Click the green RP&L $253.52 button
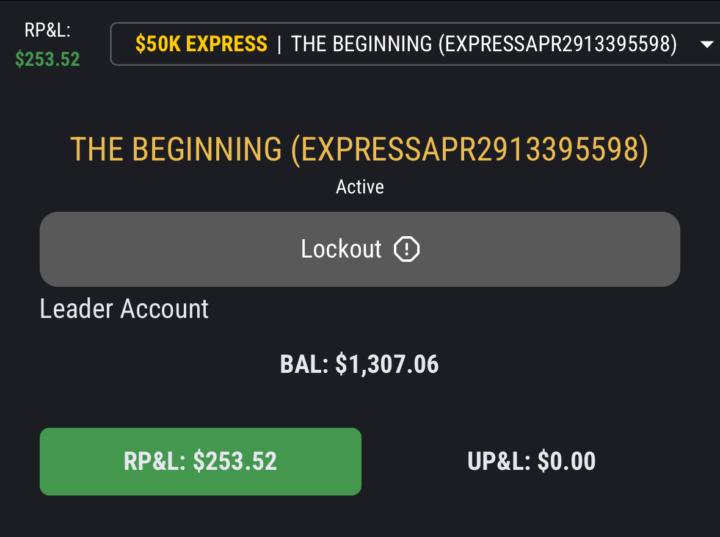 click(x=200, y=461)
